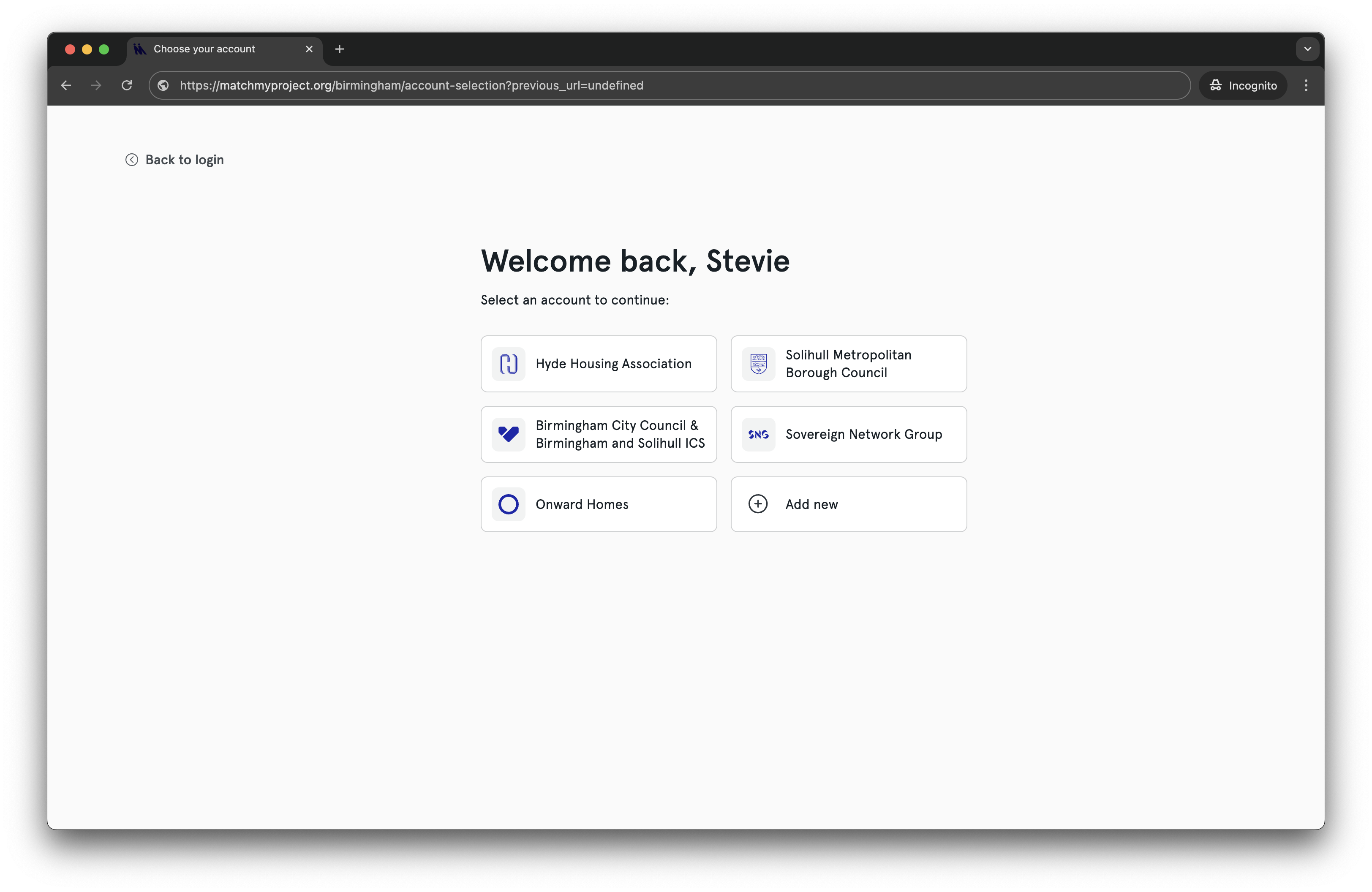Screen dimensions: 1372x892
Task: Reload the page with the refresh icon
Action: (x=127, y=85)
